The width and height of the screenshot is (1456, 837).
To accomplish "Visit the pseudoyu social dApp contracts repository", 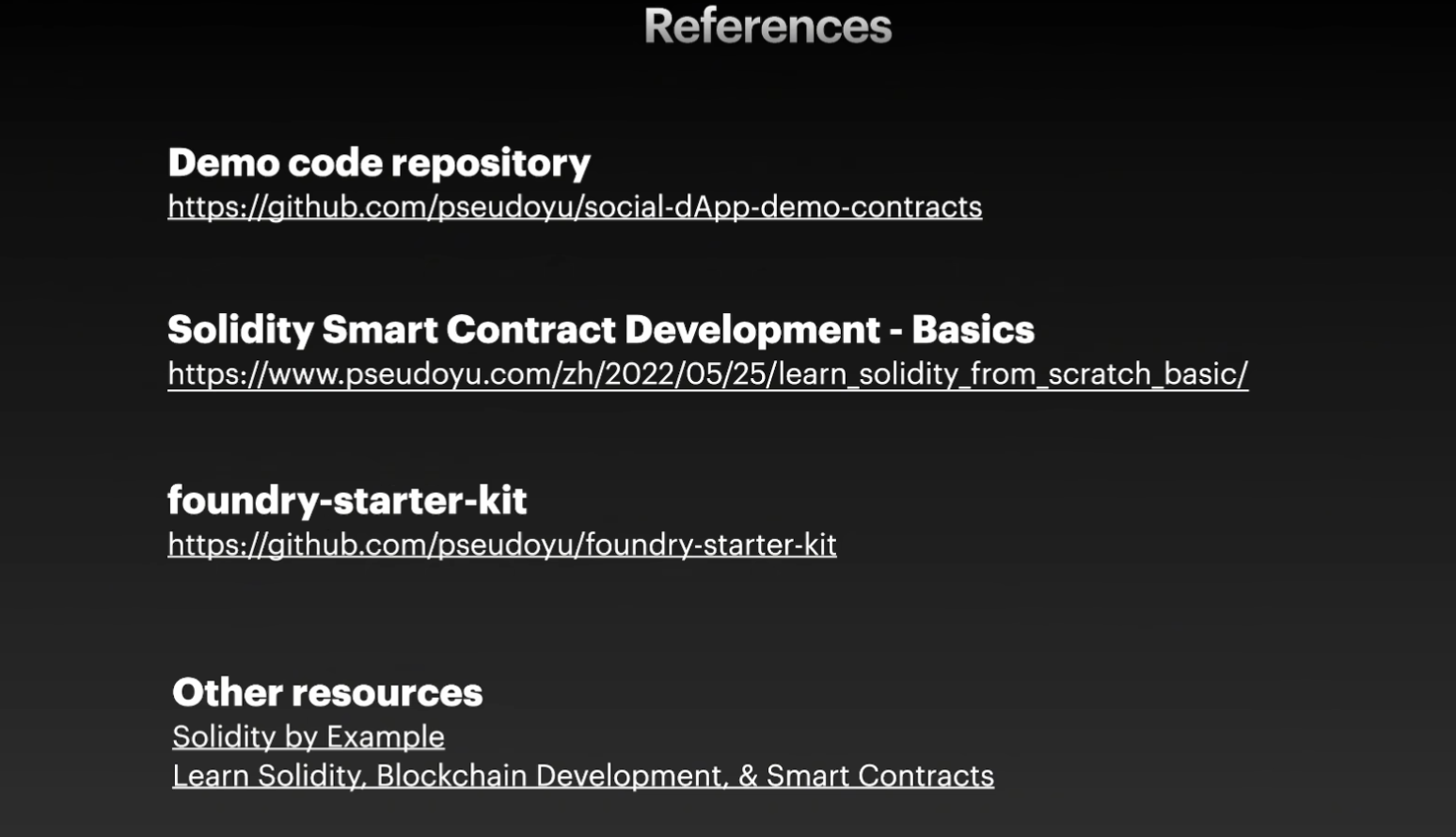I will [x=575, y=207].
